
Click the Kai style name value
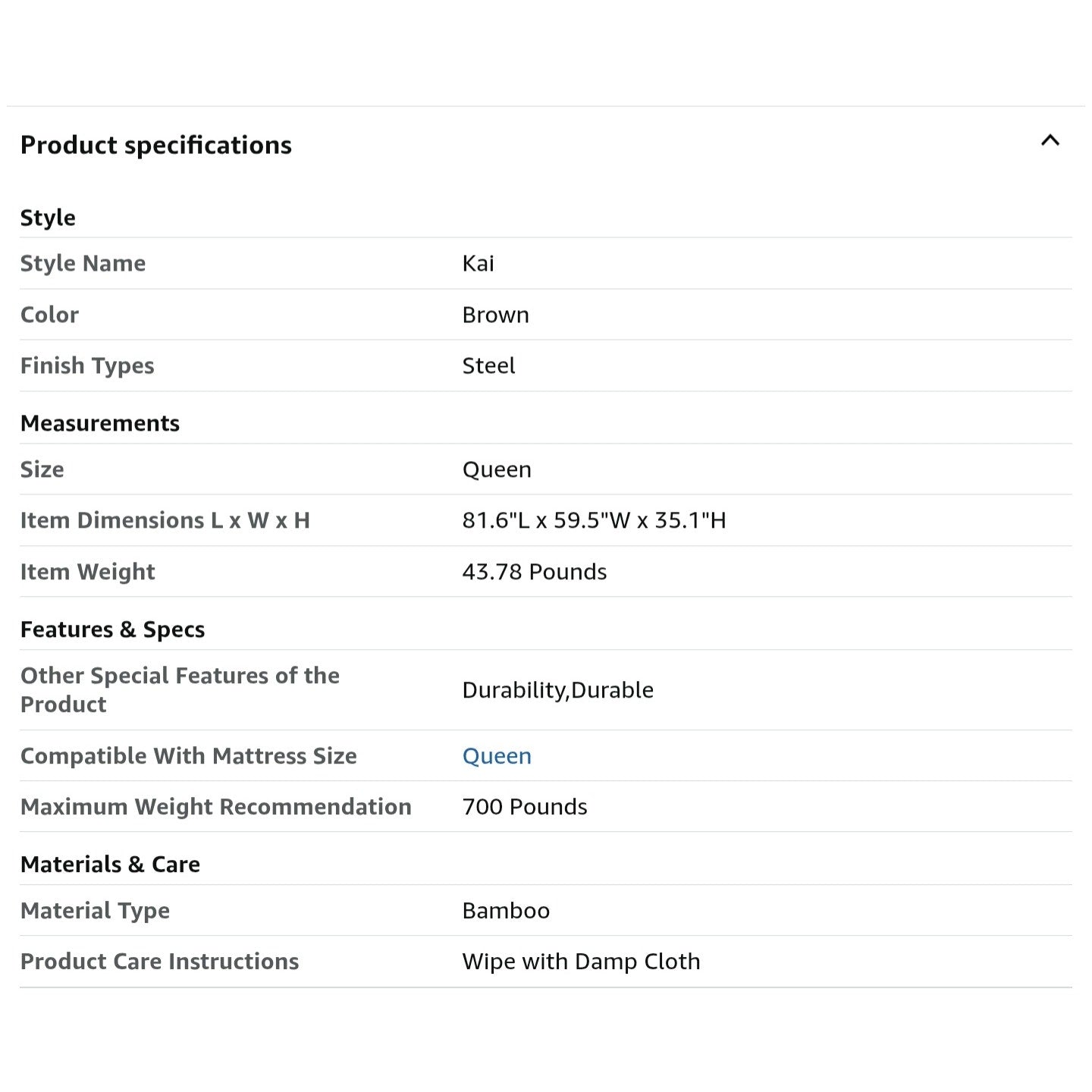(478, 263)
